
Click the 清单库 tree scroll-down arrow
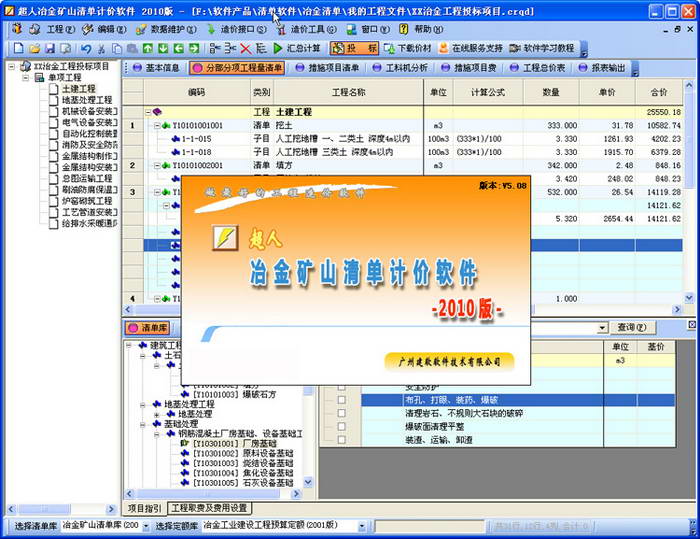coord(308,482)
